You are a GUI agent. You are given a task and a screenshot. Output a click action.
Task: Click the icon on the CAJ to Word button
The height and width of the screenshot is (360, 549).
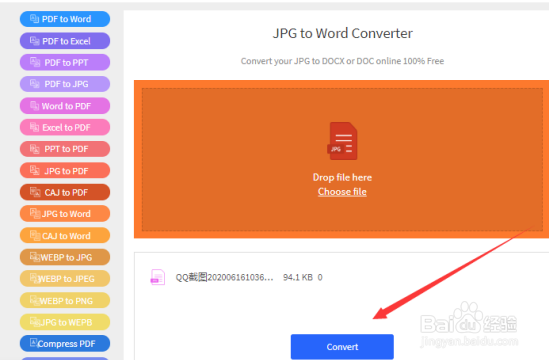(35, 235)
